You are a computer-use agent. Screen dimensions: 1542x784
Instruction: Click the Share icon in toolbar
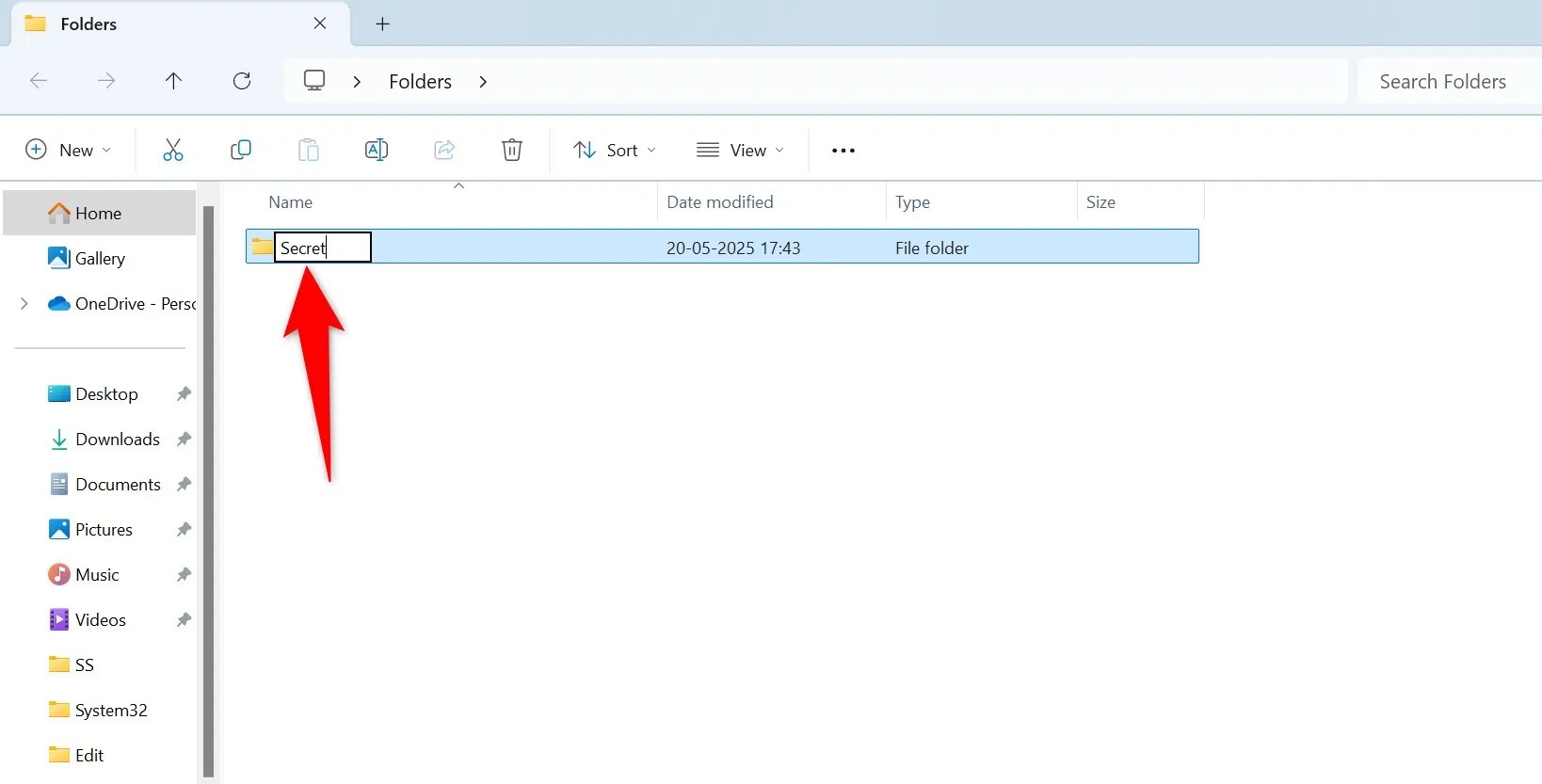(444, 151)
